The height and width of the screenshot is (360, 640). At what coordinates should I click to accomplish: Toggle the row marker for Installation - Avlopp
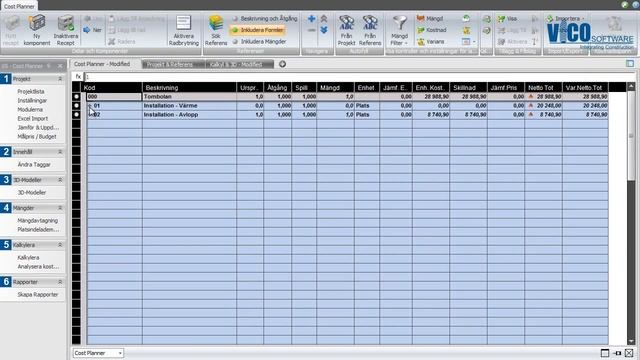click(76, 115)
